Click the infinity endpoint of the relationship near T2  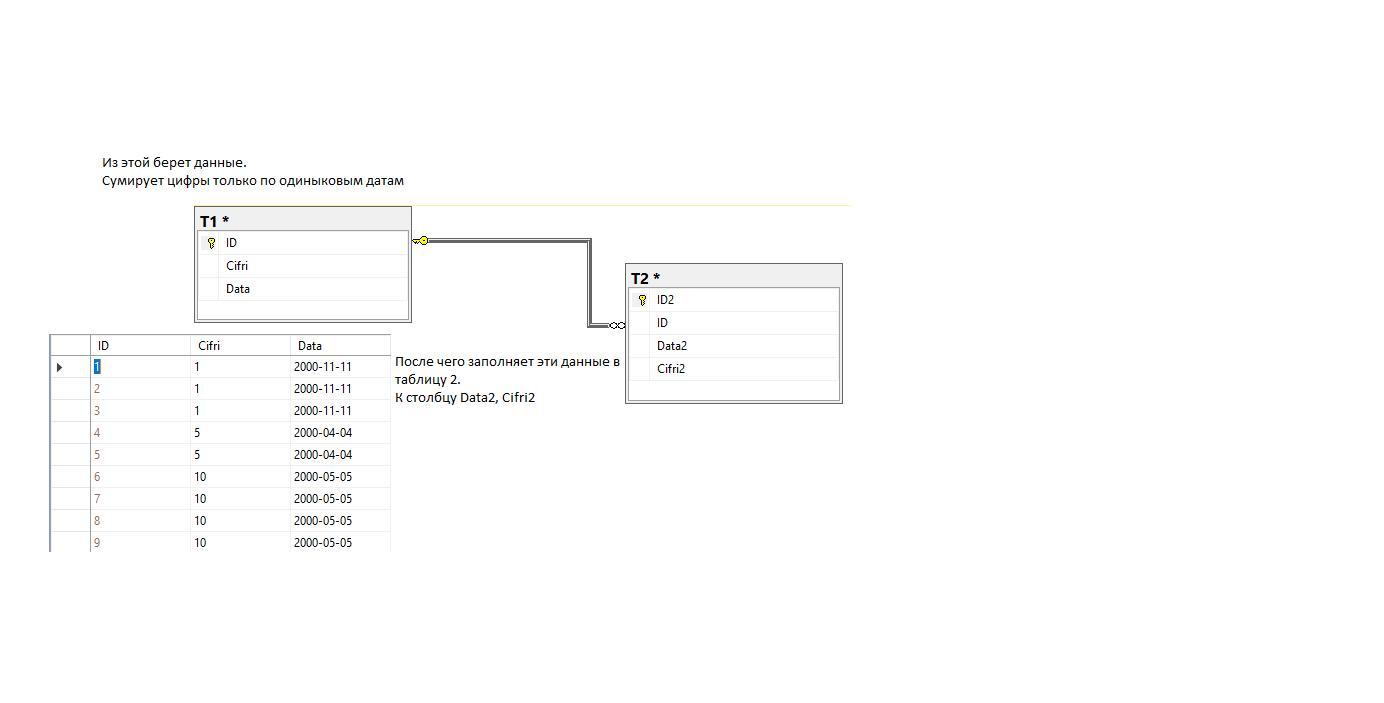(x=617, y=325)
